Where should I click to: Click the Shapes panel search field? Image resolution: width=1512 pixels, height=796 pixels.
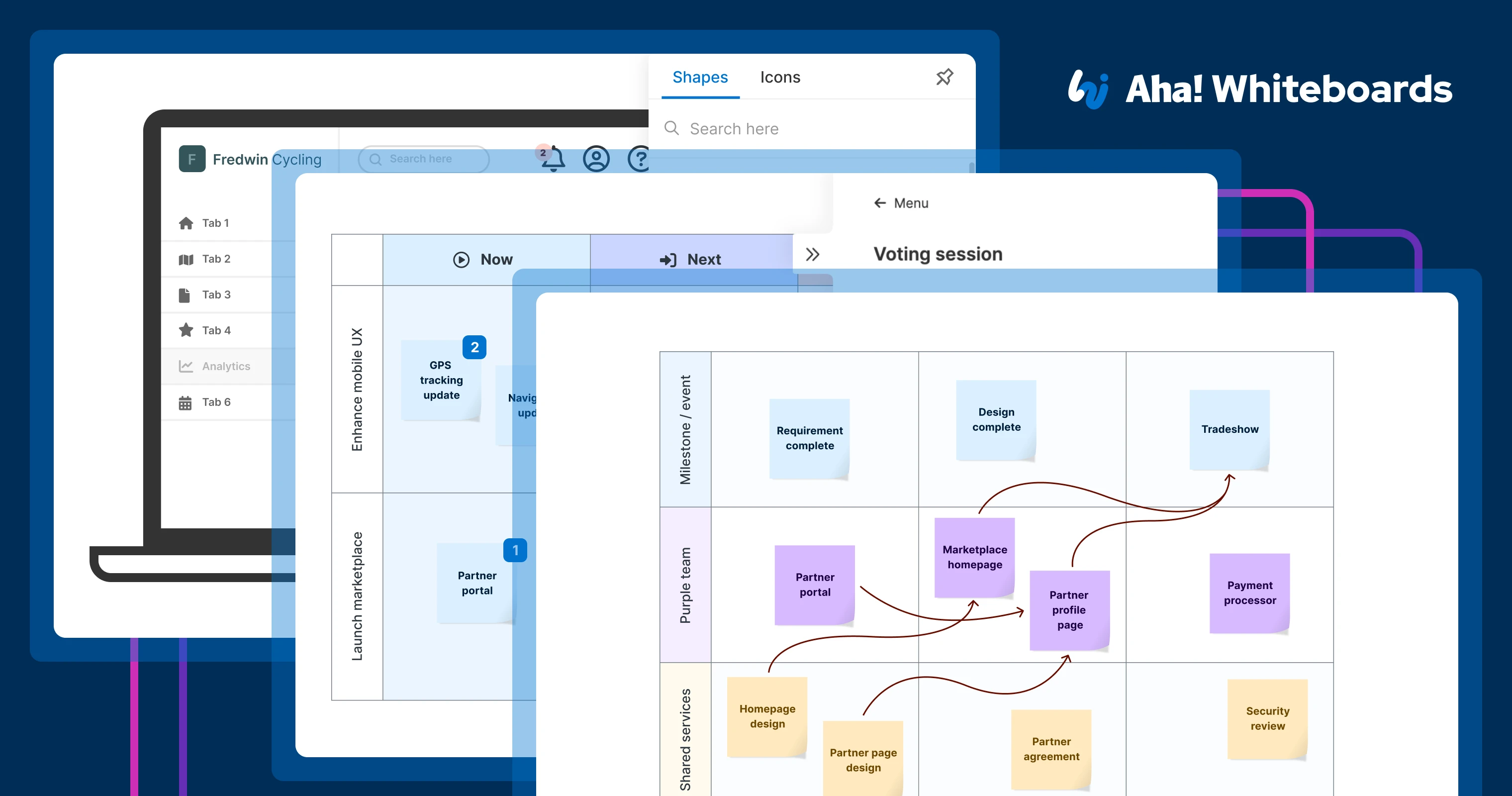click(763, 128)
